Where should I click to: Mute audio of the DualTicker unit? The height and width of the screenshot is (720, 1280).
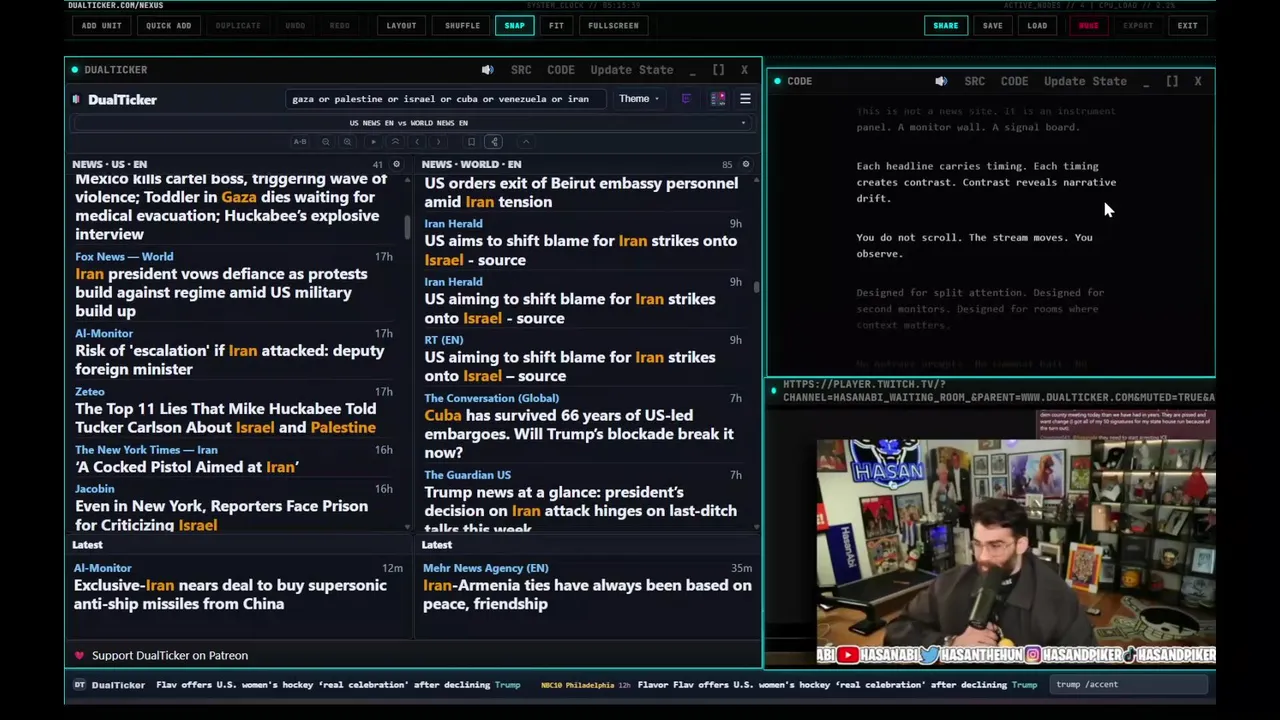pyautogui.click(x=487, y=70)
